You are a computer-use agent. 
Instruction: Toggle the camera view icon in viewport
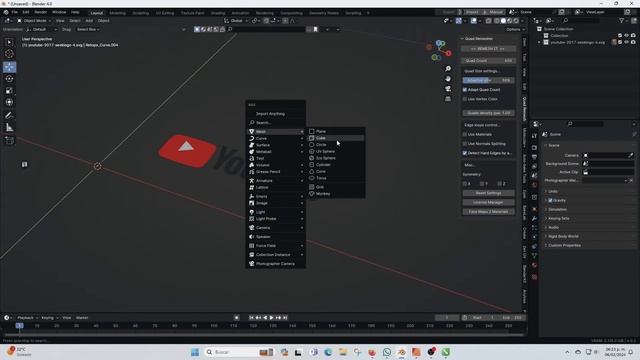tap(448, 89)
